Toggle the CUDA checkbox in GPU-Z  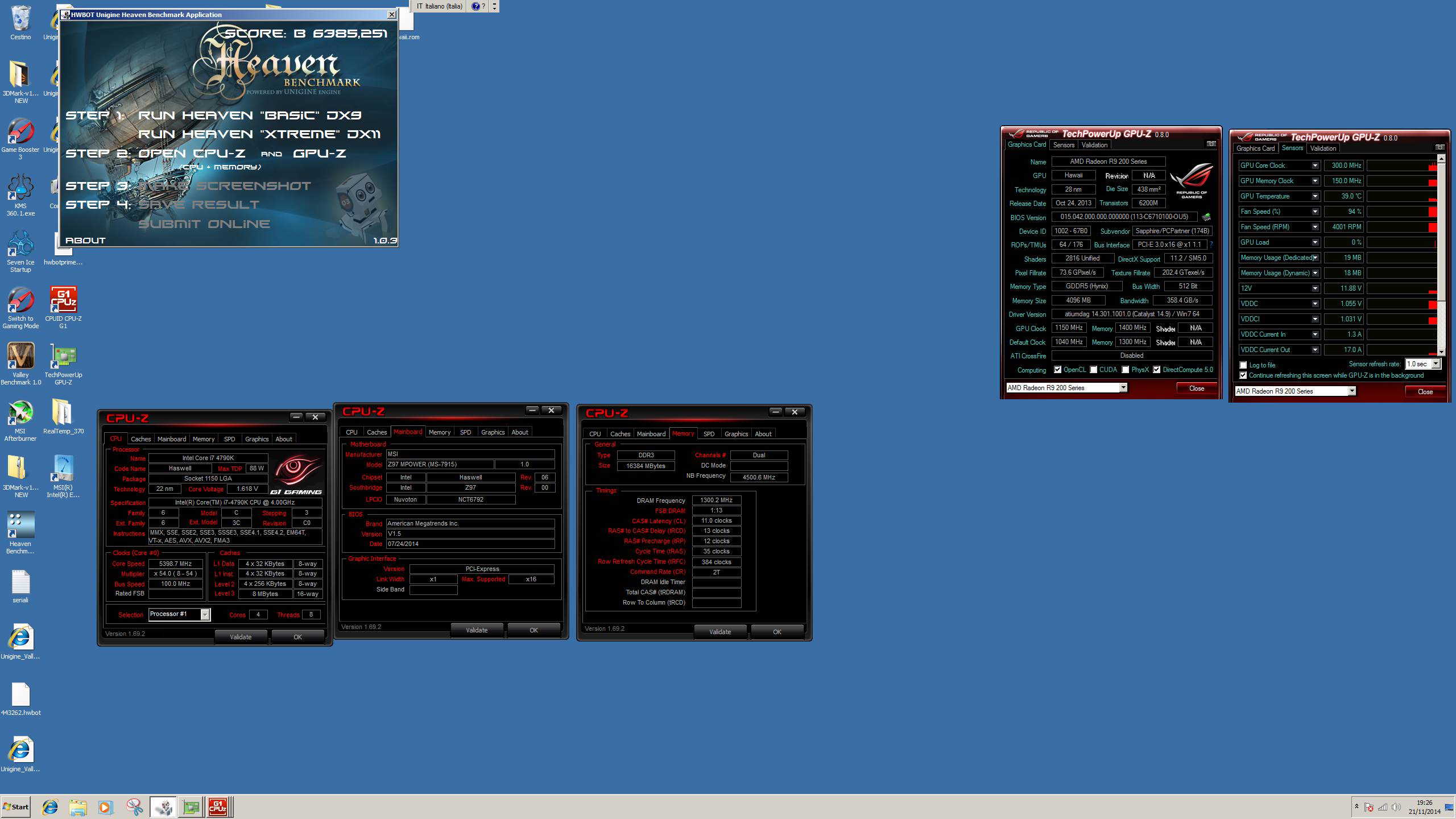pyautogui.click(x=1093, y=370)
